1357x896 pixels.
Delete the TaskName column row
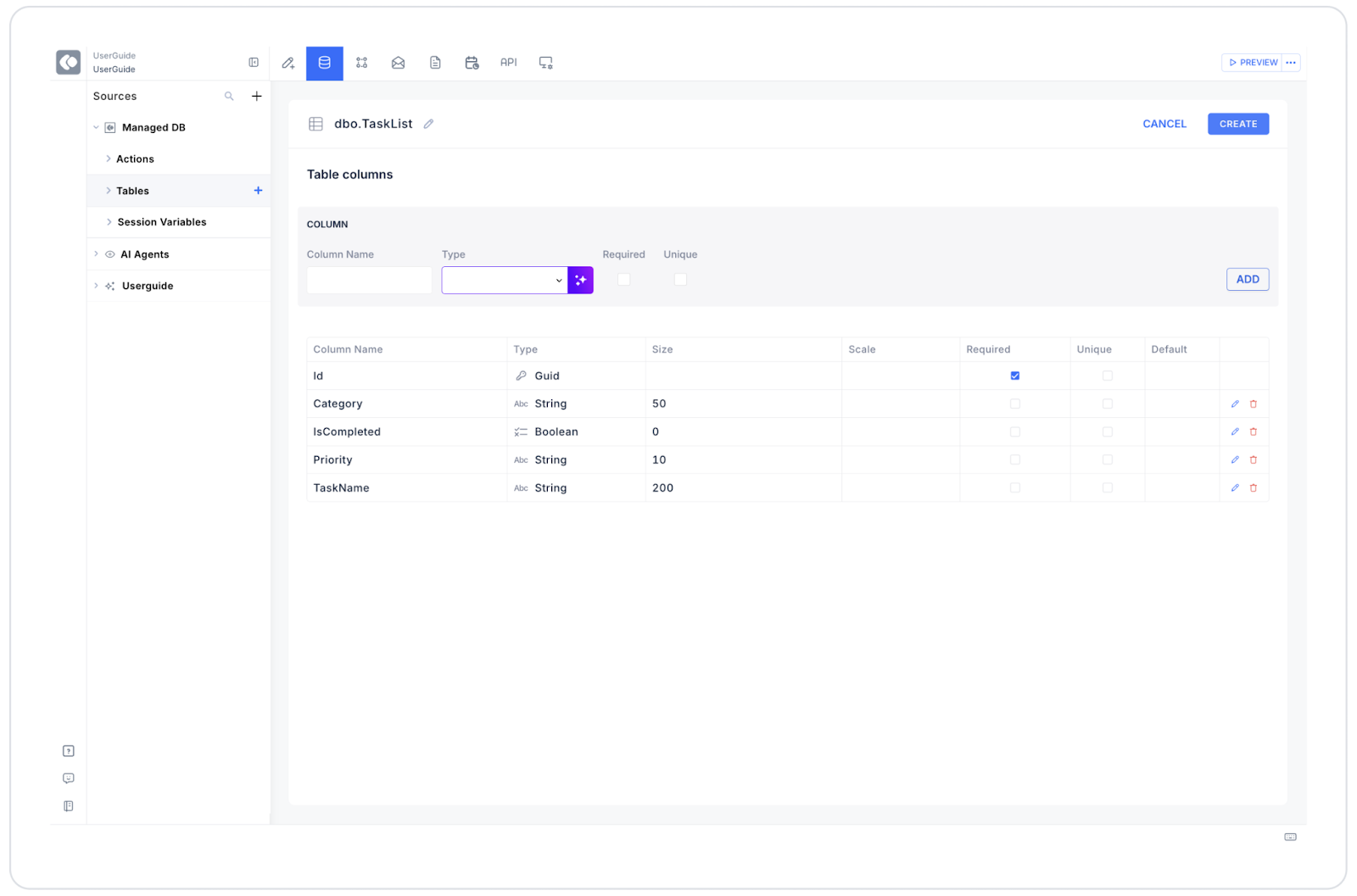1254,488
